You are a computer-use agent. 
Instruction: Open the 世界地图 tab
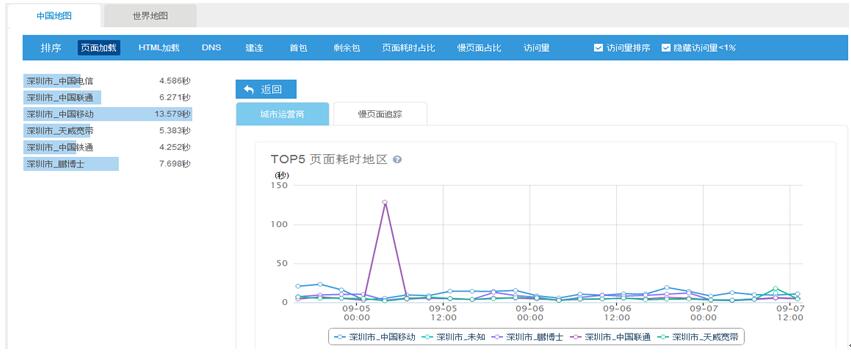click(150, 16)
